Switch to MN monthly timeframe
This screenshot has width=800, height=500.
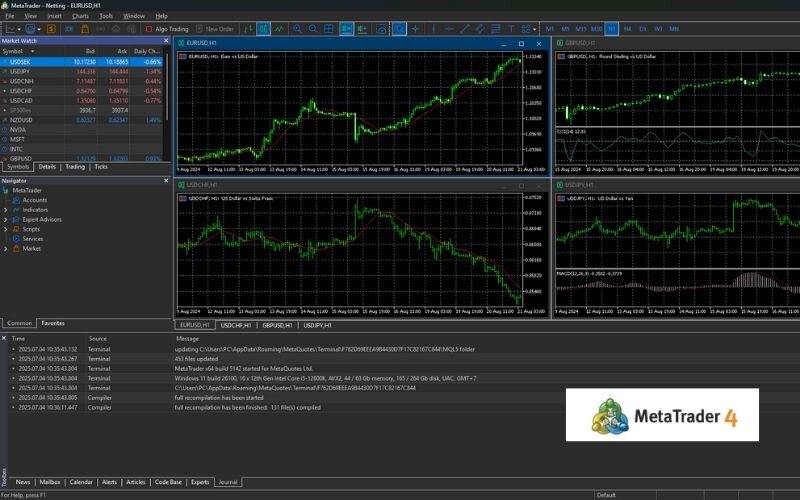pyautogui.click(x=674, y=29)
